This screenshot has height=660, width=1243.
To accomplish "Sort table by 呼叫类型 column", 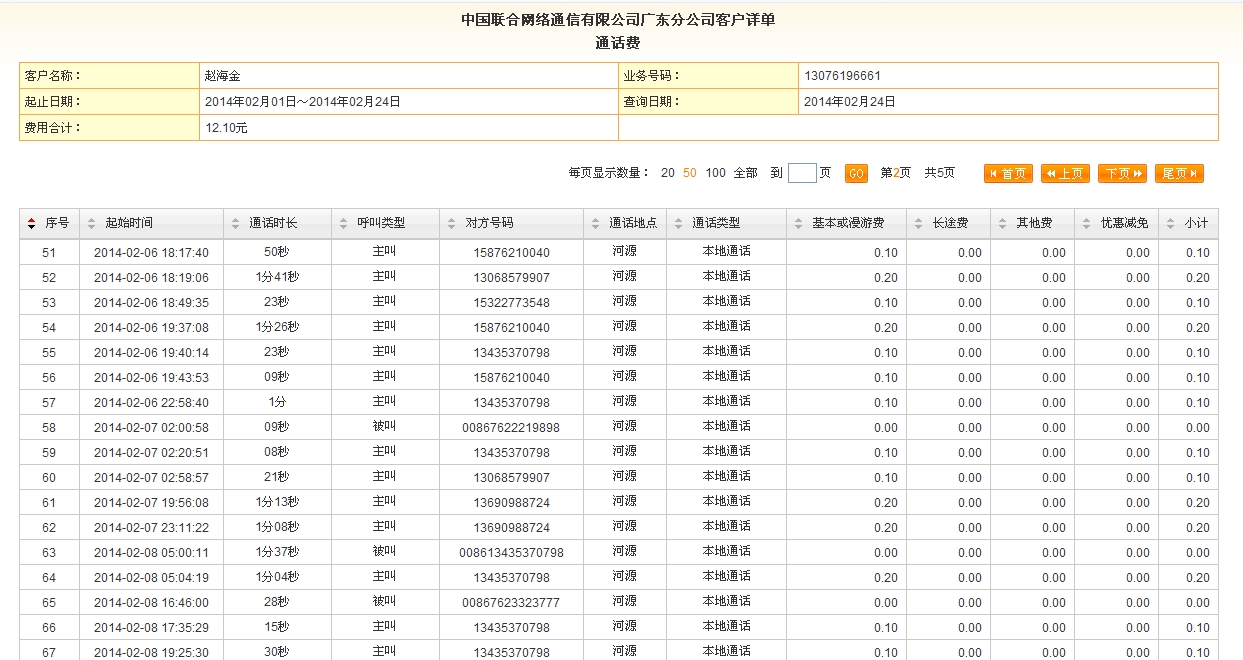I will tap(381, 223).
